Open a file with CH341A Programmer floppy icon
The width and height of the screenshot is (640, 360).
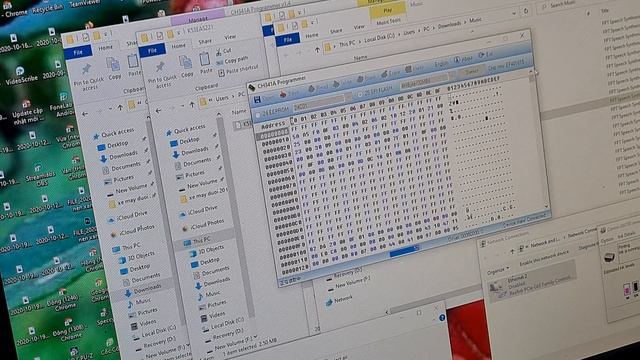[x=258, y=100]
